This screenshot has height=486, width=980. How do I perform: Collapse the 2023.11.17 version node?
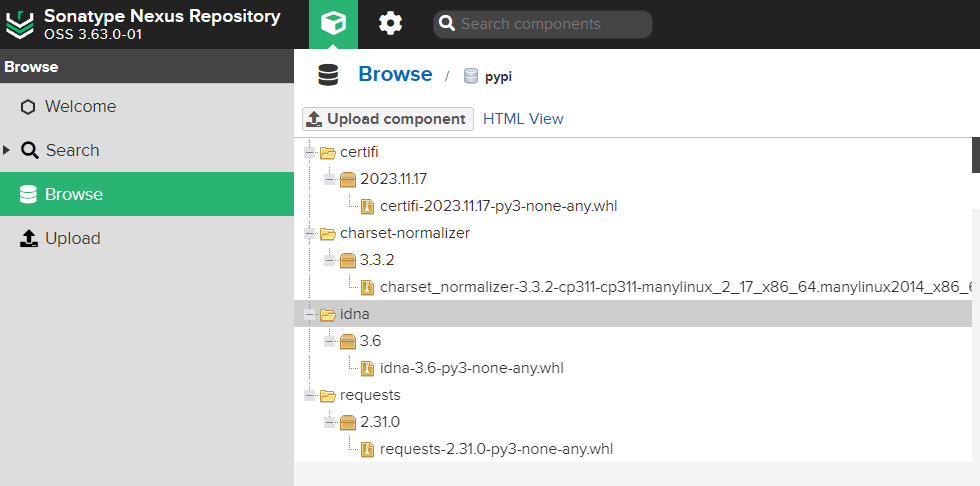coord(330,179)
